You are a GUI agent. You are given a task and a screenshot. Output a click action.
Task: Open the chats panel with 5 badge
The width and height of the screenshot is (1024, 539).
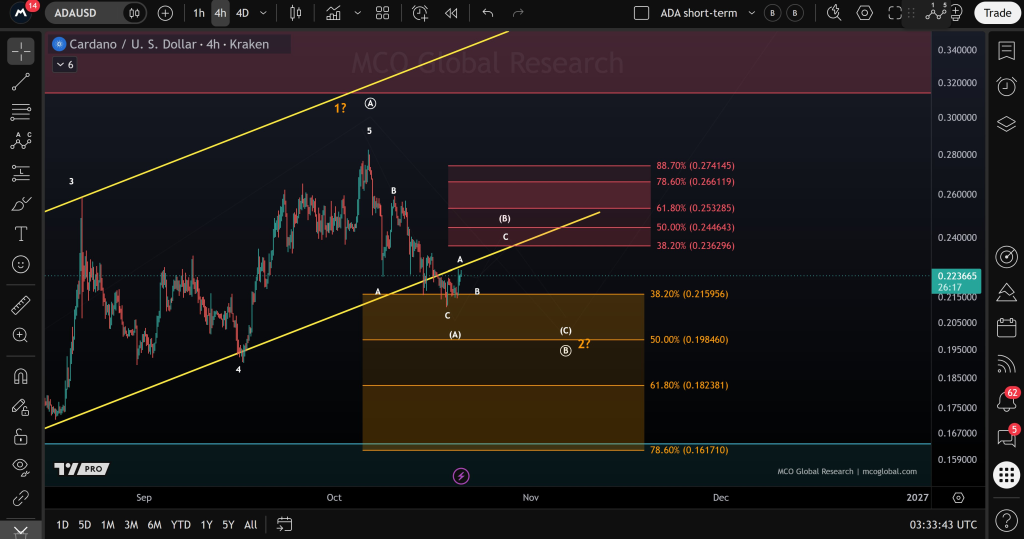(1006, 436)
